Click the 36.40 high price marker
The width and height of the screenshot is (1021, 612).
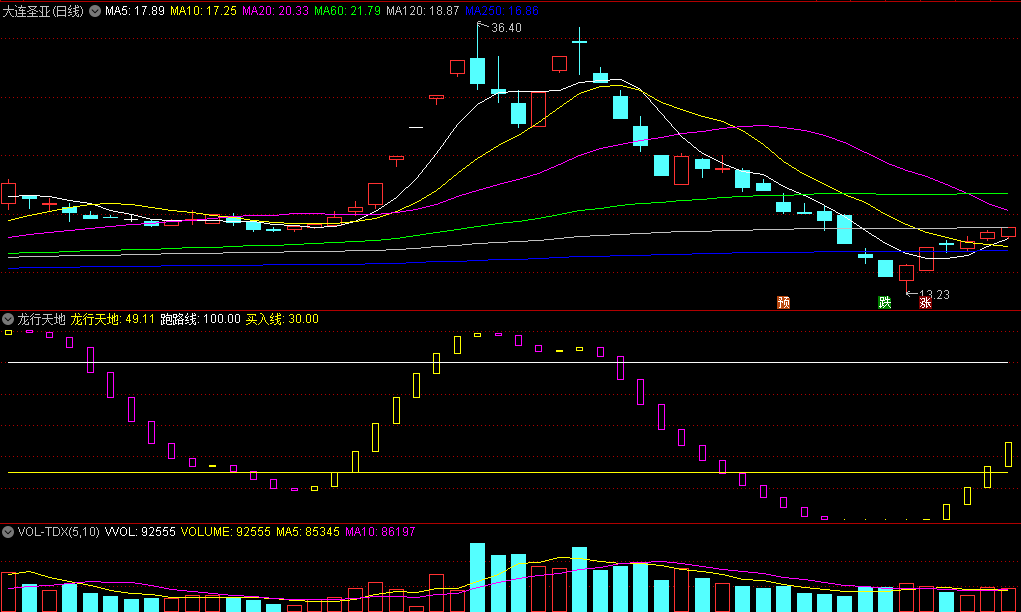tap(506, 28)
